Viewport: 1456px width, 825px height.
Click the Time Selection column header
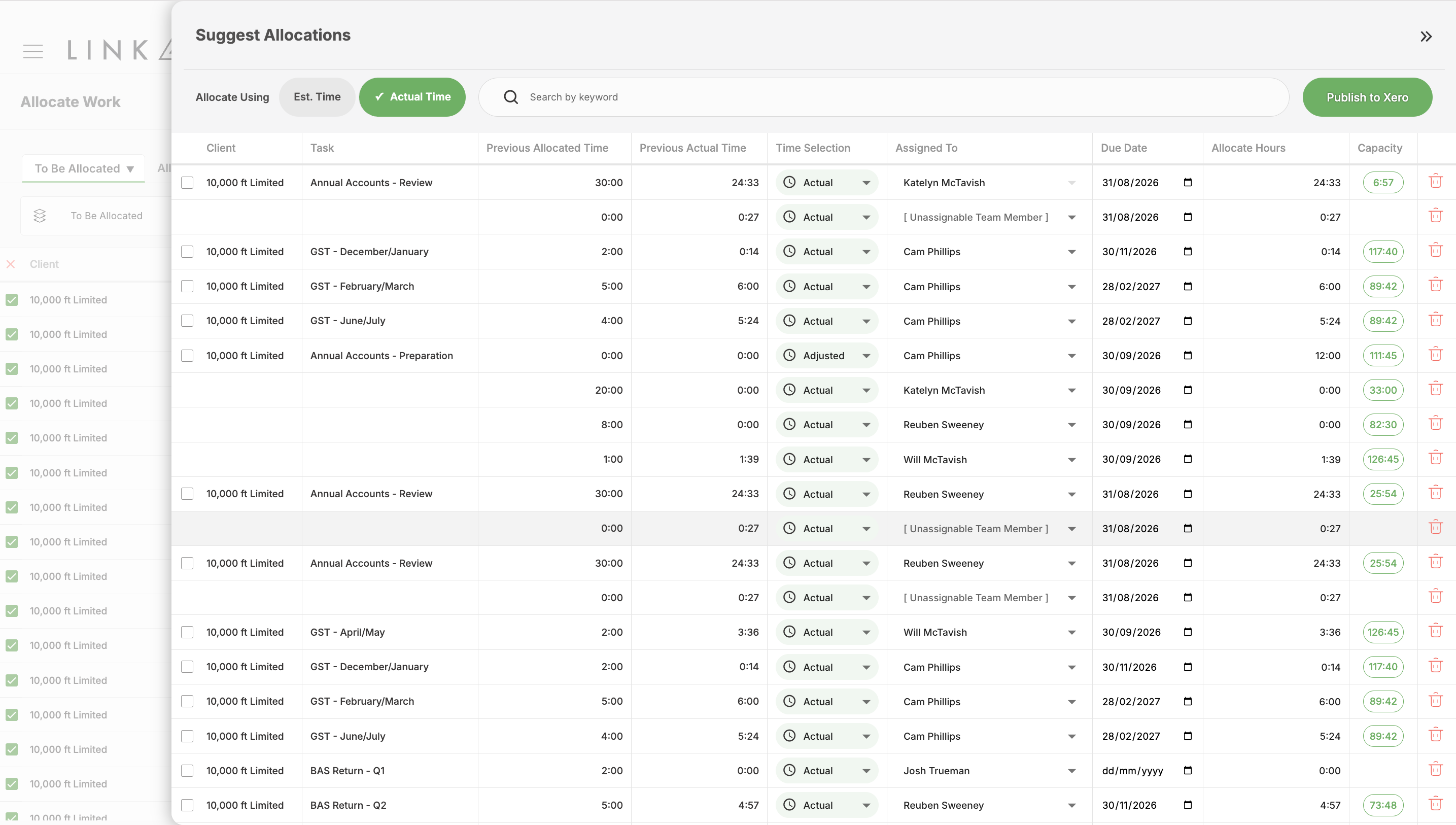[812, 148]
